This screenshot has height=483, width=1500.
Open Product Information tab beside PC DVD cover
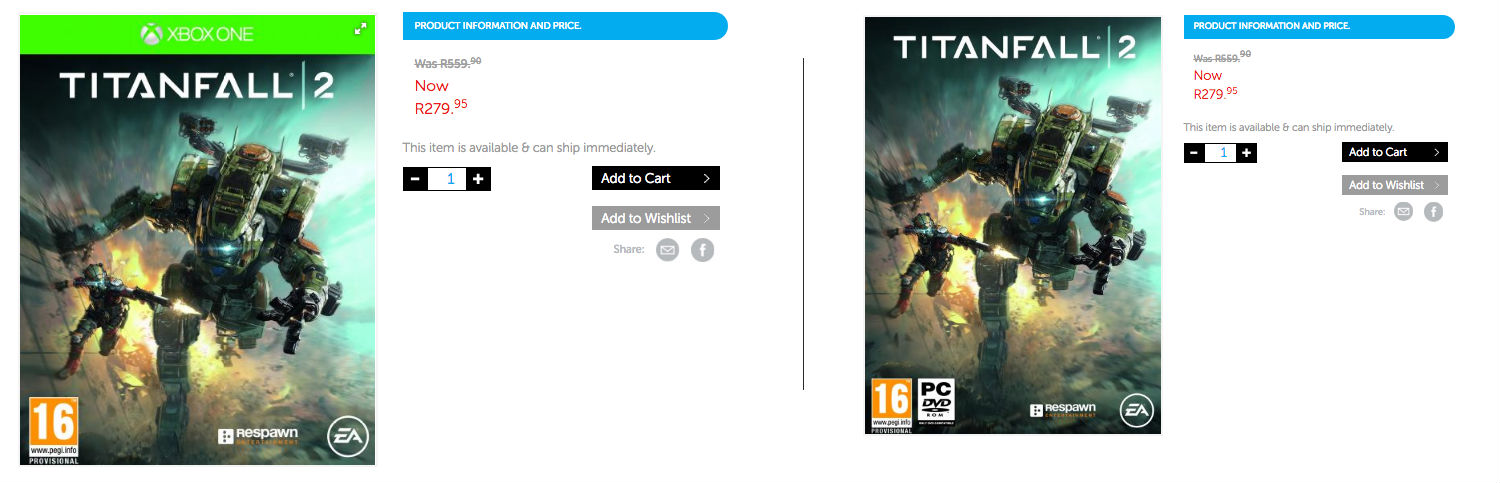point(1319,26)
